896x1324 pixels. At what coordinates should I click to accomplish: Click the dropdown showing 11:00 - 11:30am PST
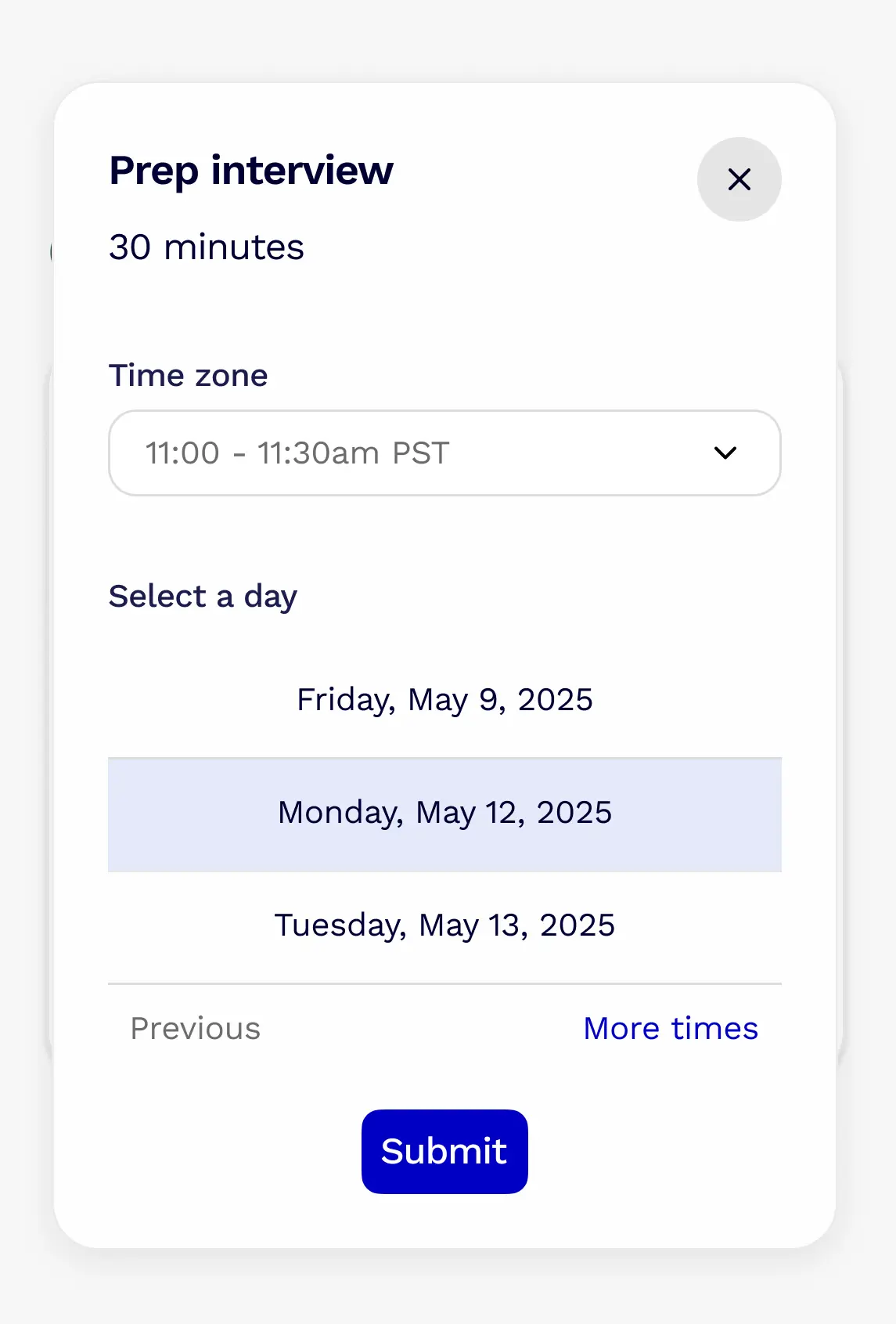(444, 453)
